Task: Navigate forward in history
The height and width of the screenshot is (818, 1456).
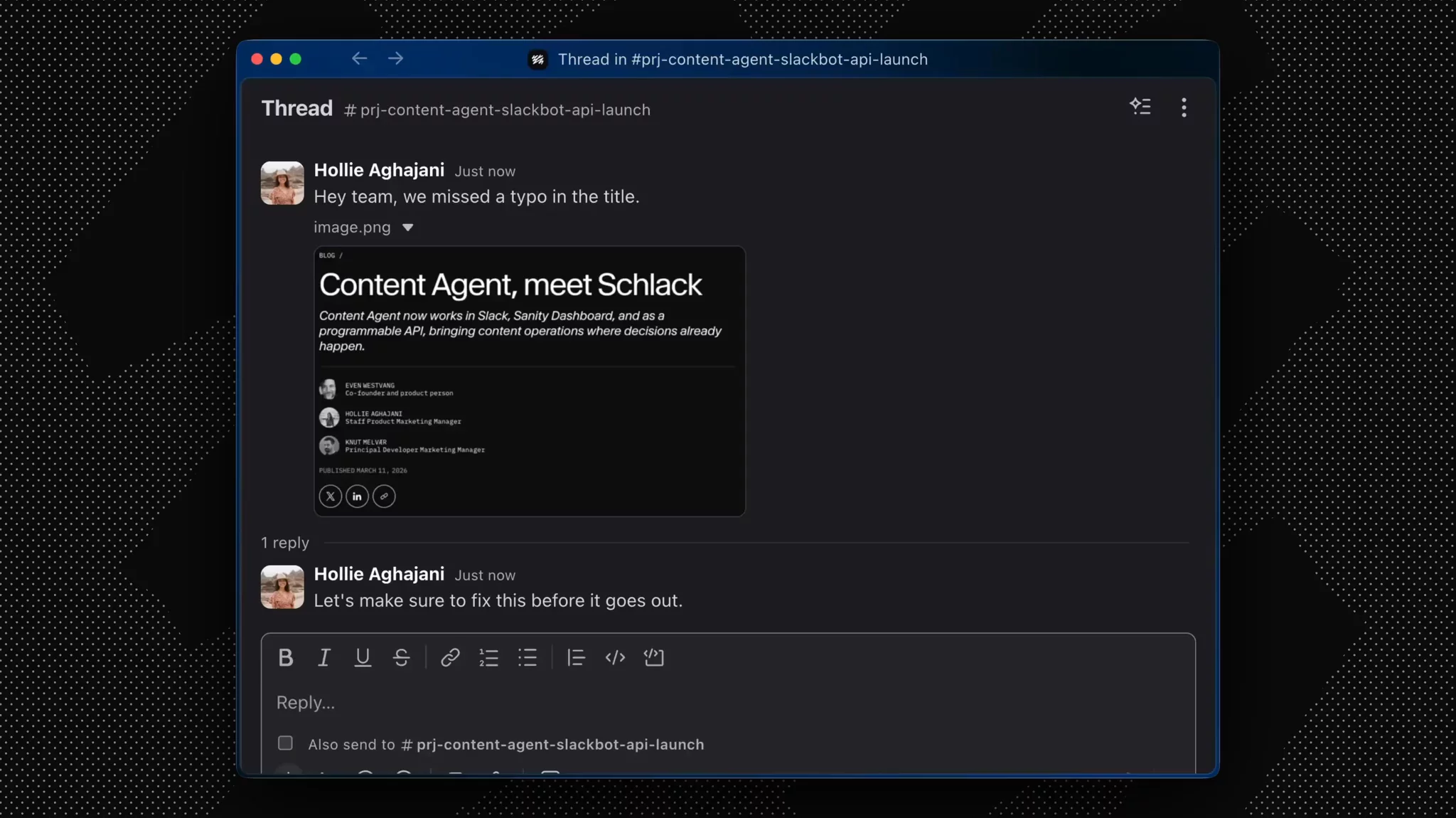Action: (x=396, y=59)
